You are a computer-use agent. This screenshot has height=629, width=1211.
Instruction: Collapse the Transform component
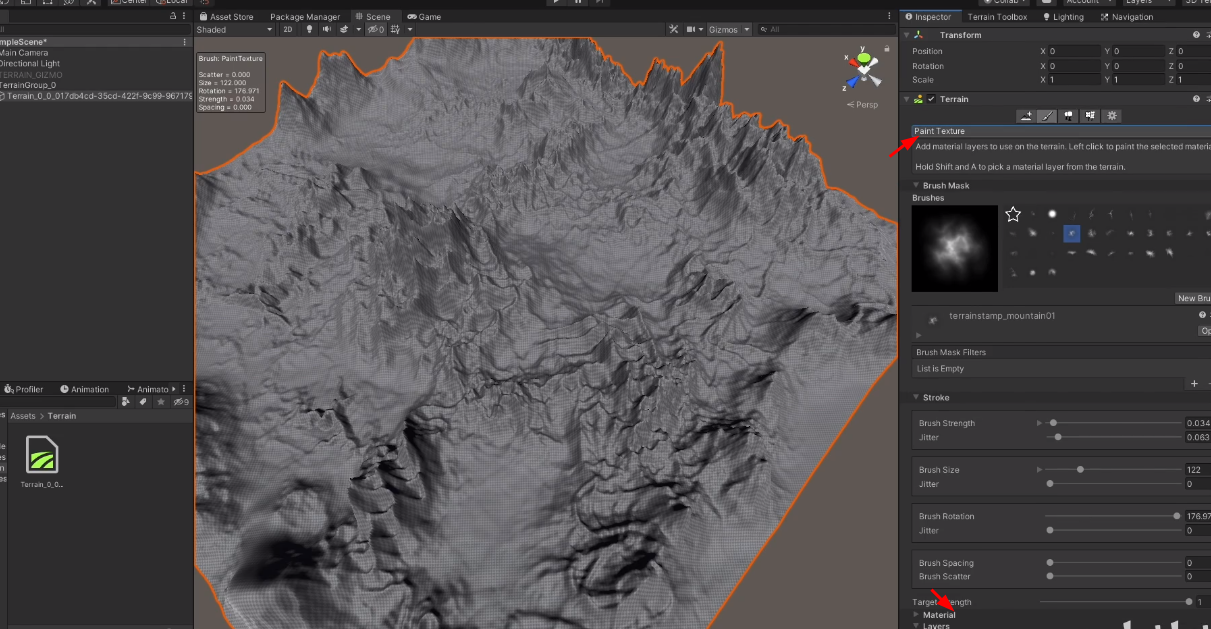908,35
